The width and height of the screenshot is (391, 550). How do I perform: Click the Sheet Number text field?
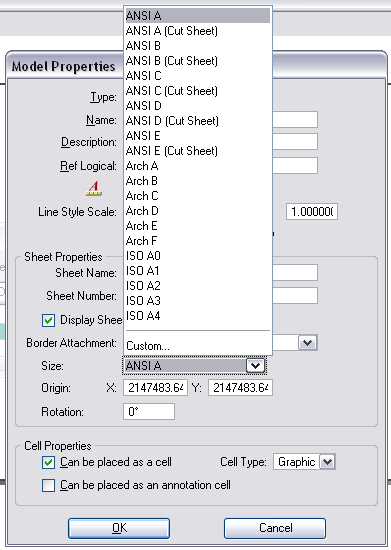pos(295,296)
